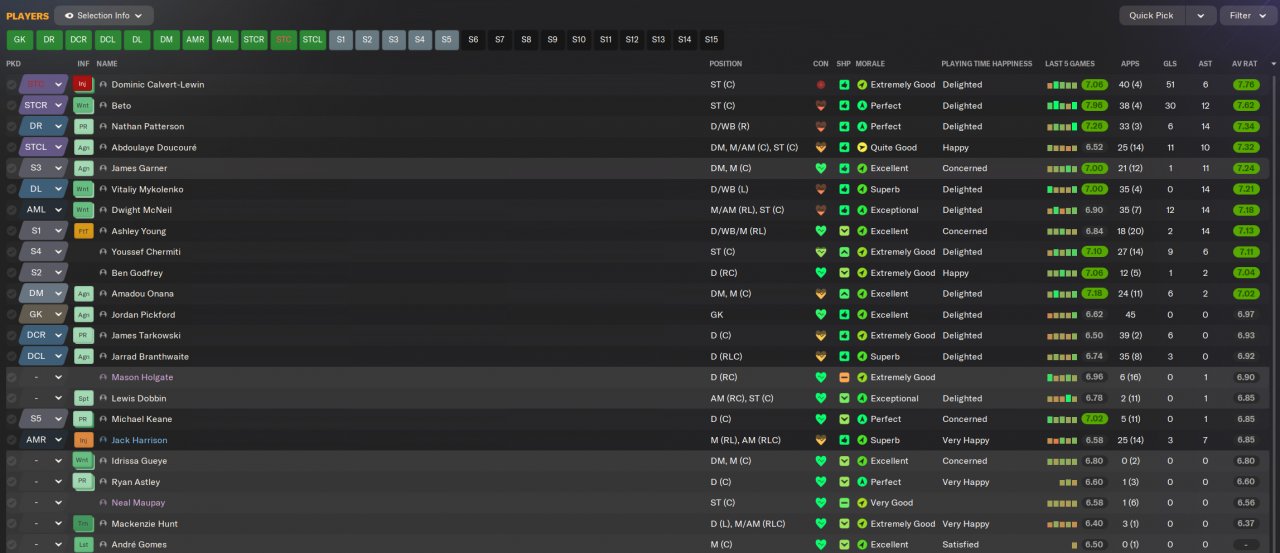The image size is (1280, 553).
Task: Click the Inj badge next to Jack Harrison
Action: pyautogui.click(x=84, y=440)
